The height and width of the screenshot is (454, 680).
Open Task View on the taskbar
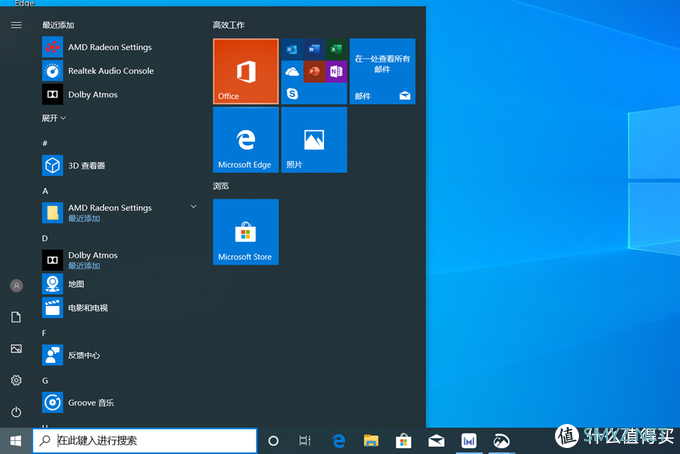coord(305,441)
